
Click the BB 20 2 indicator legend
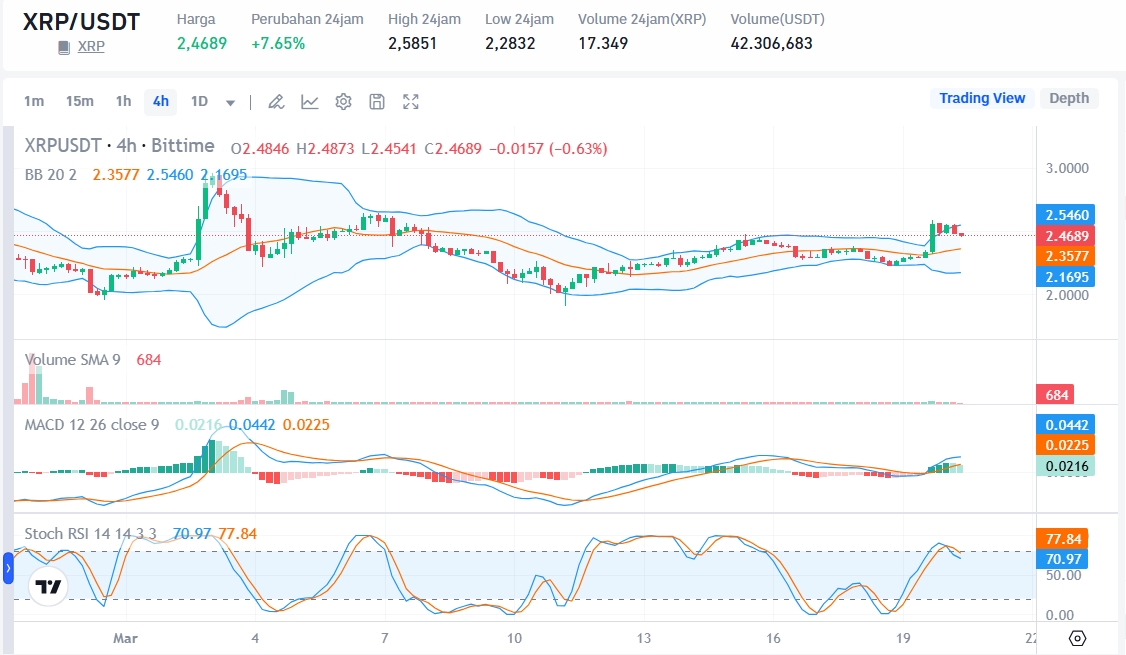[50, 175]
